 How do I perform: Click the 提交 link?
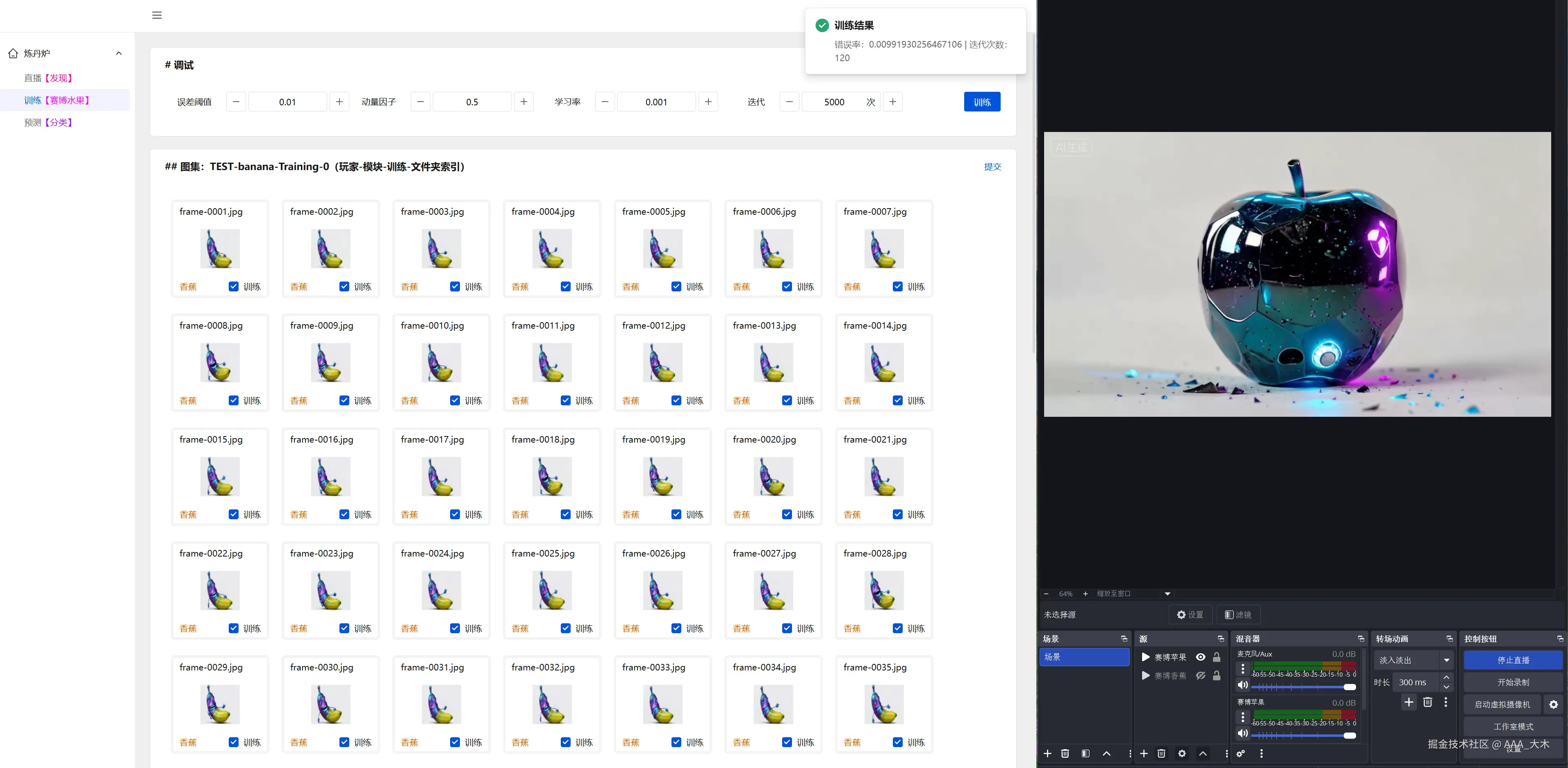point(993,166)
